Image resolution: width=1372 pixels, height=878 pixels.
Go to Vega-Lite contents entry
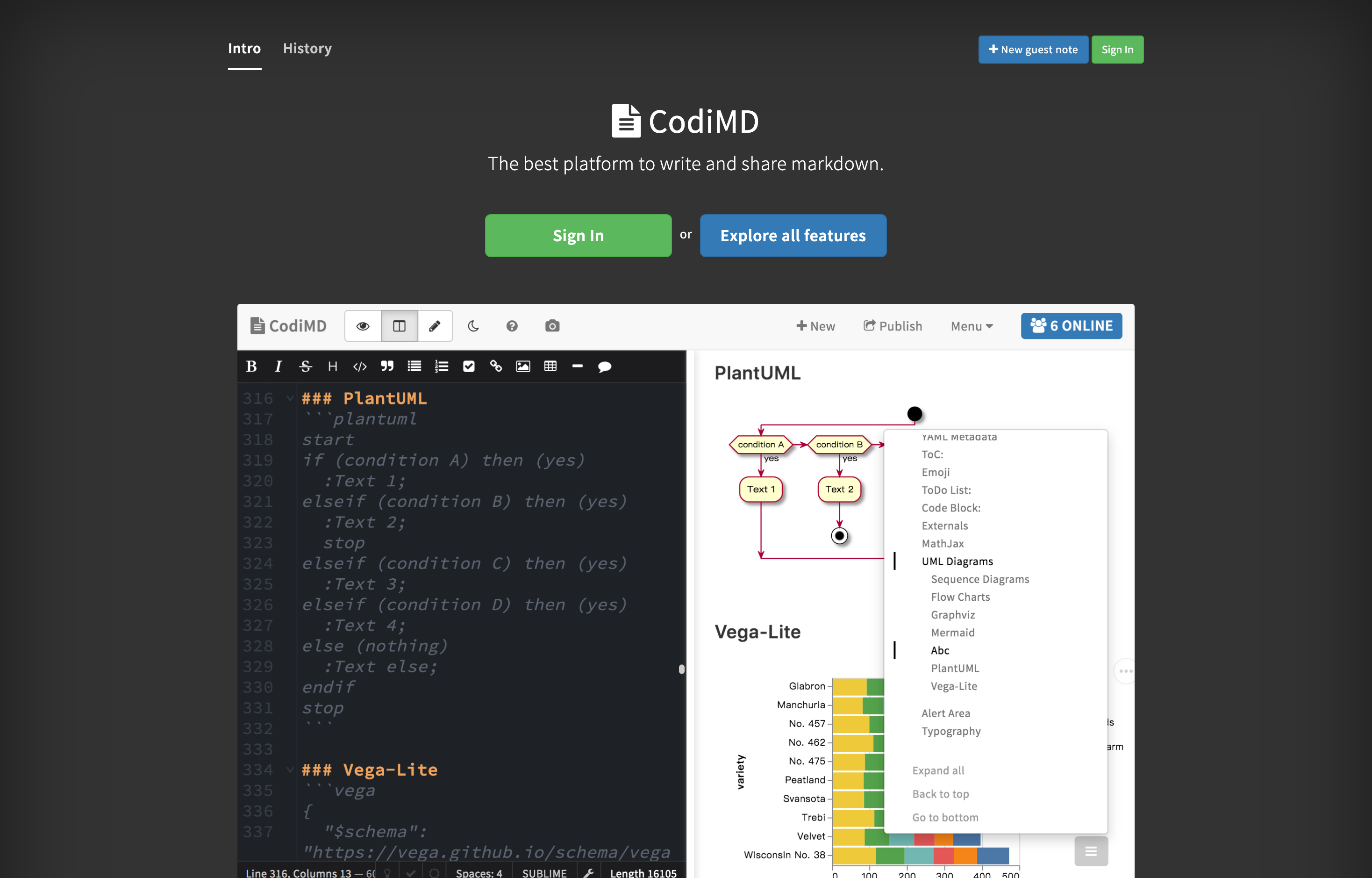(953, 686)
